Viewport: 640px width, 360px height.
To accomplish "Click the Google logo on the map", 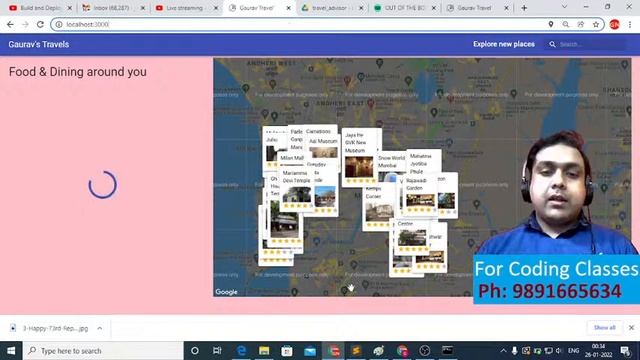I will 227,292.
